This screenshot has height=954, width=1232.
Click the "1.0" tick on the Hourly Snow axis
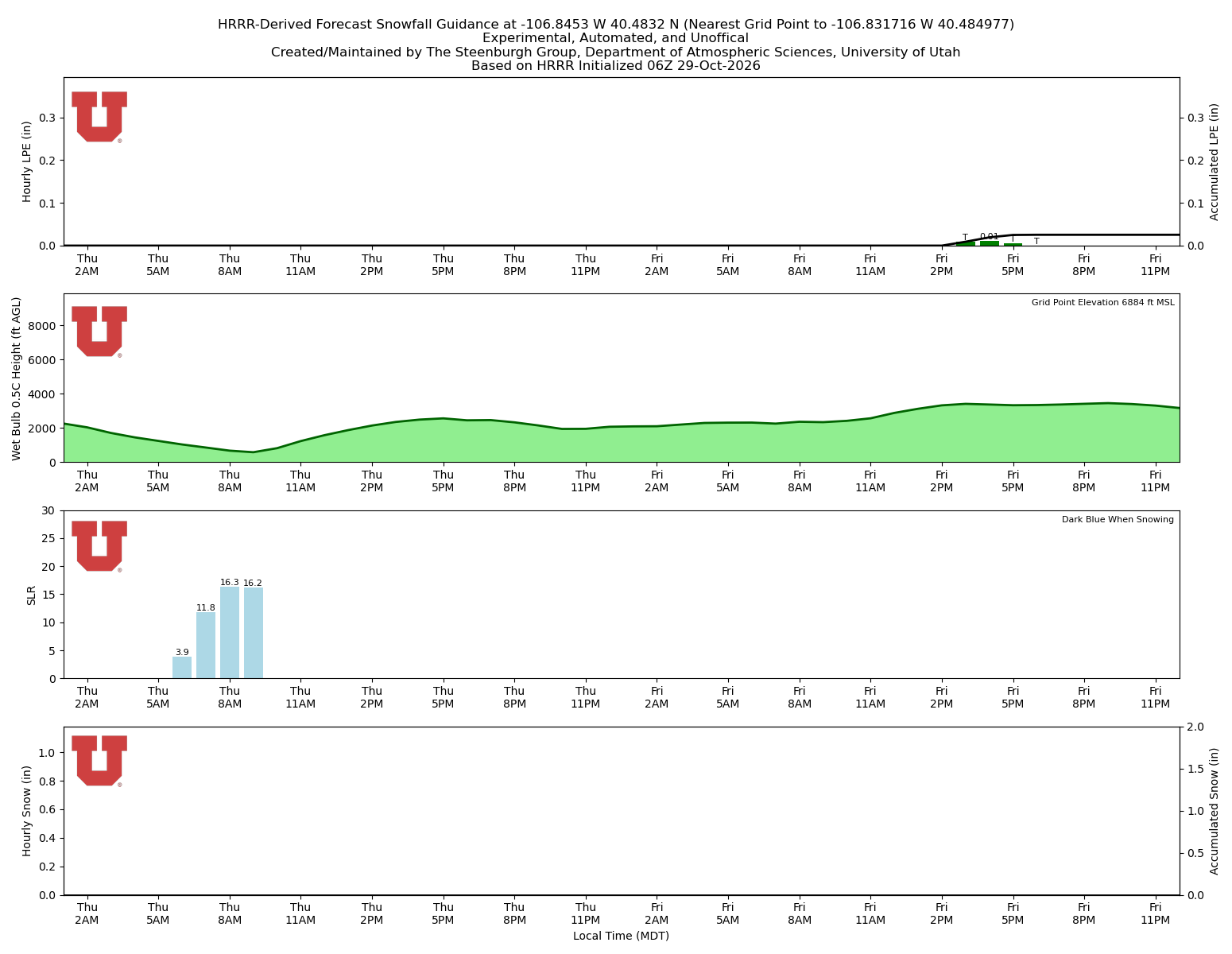click(x=48, y=753)
